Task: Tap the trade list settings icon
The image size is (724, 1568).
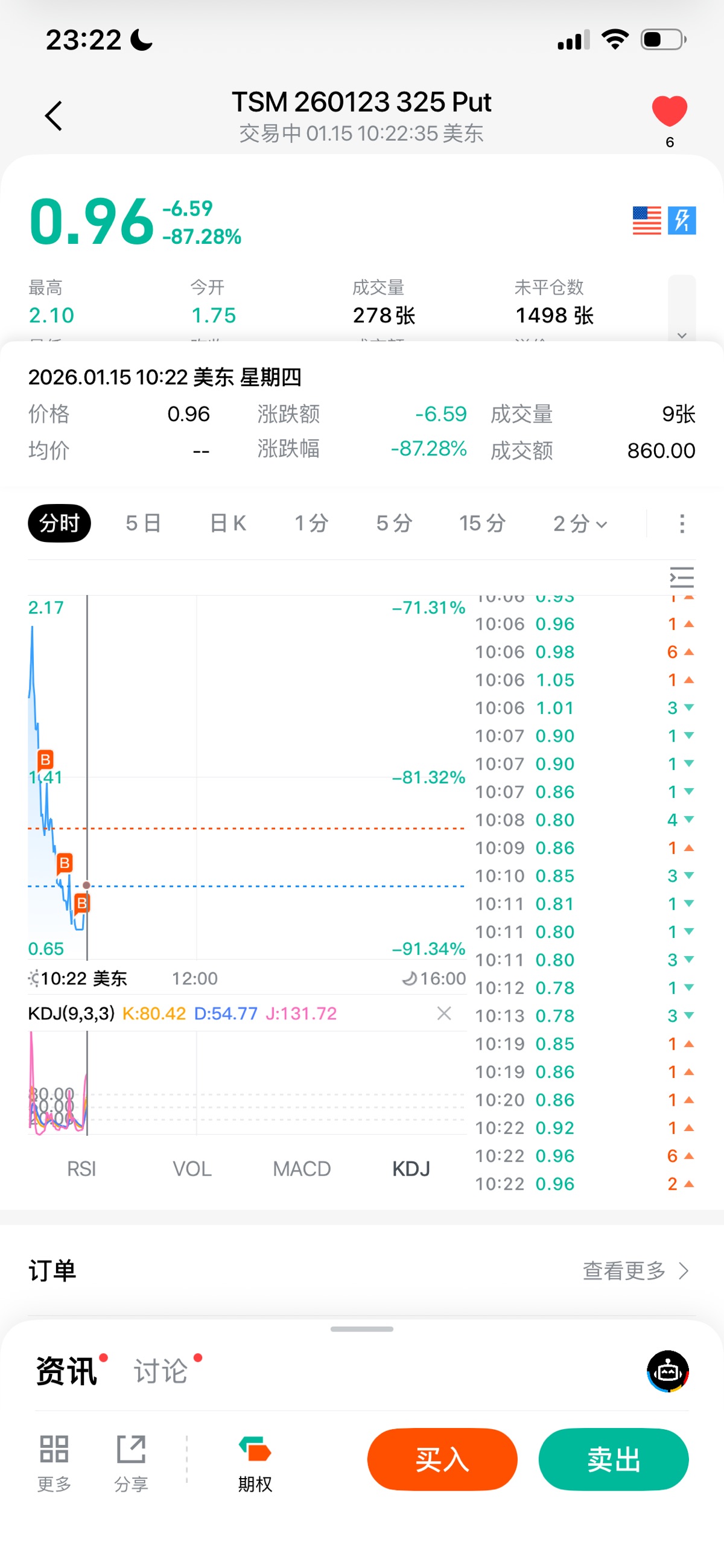Action: (x=681, y=577)
